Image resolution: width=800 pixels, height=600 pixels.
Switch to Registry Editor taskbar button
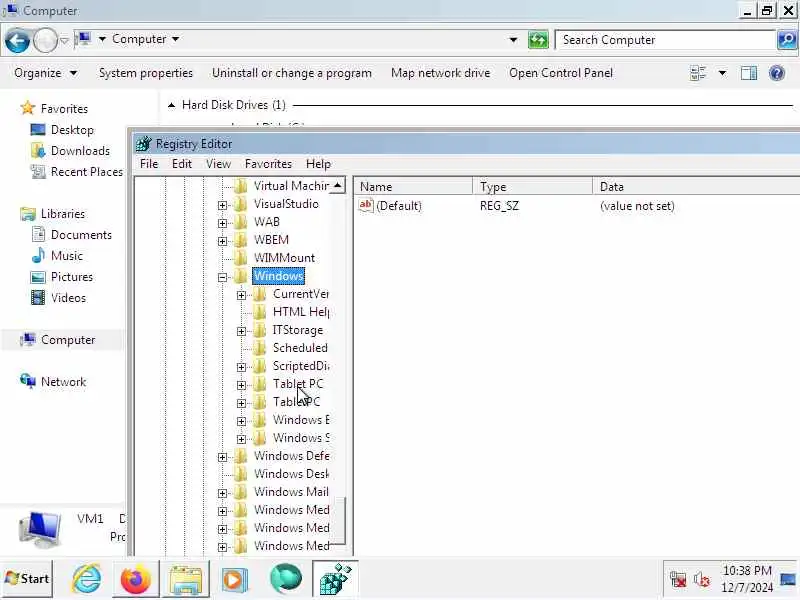tap(335, 579)
